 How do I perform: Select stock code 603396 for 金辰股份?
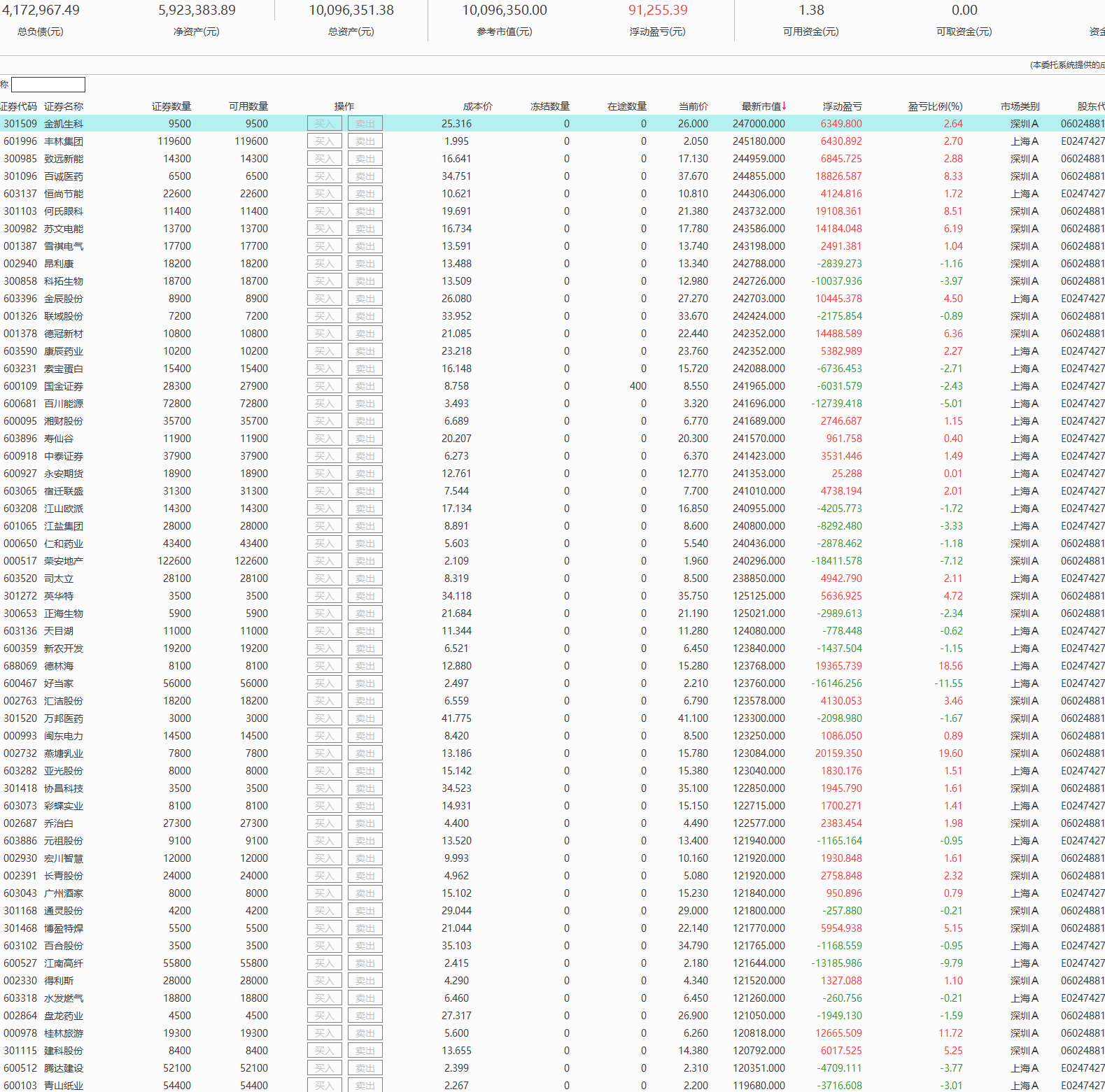(20, 299)
